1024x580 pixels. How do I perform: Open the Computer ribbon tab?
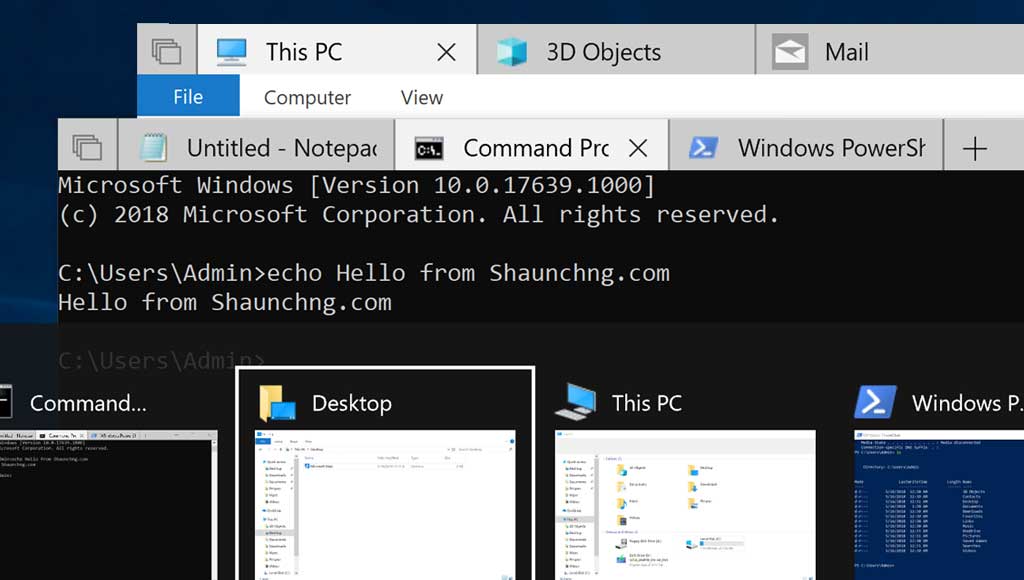tap(307, 97)
